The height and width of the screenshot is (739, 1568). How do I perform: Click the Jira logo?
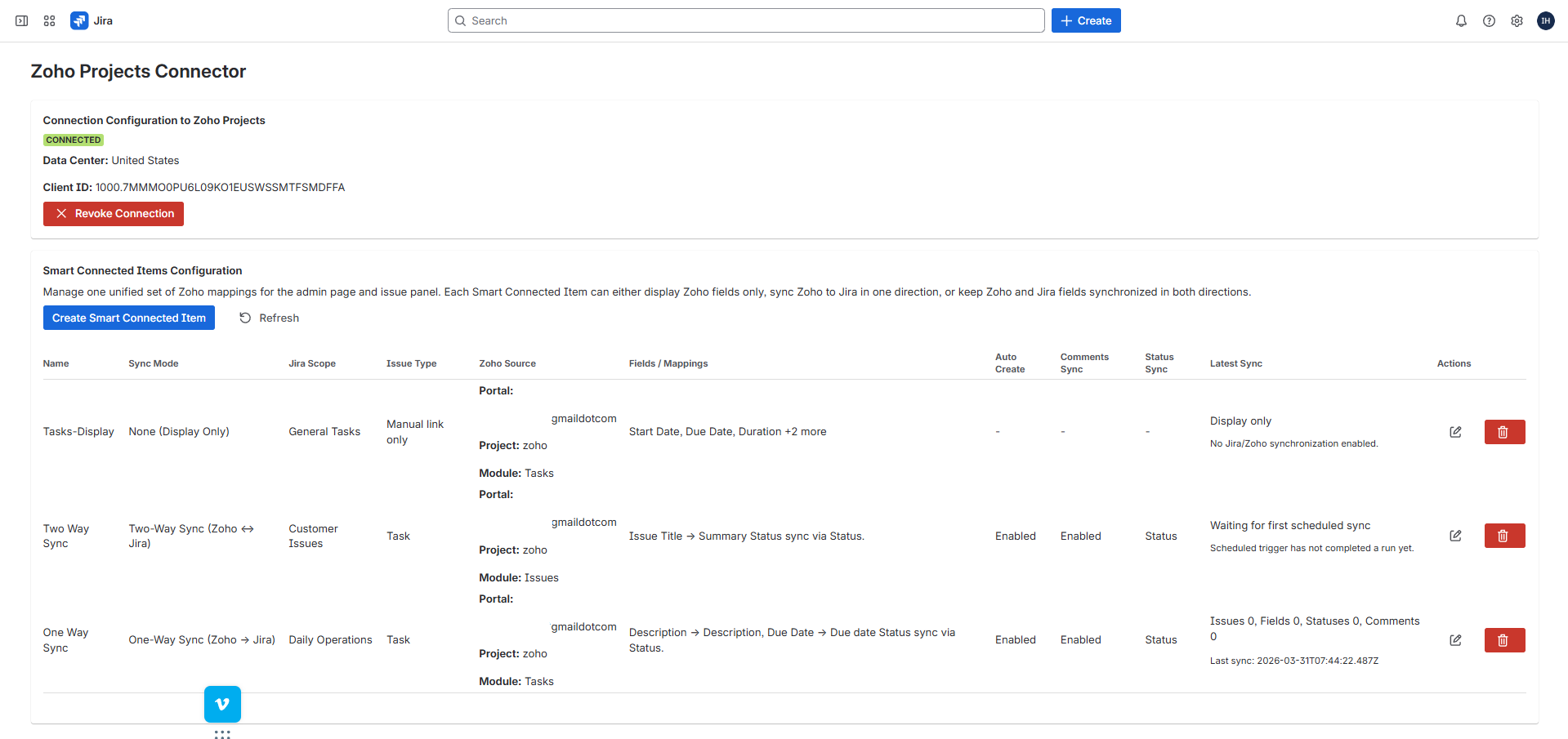click(79, 20)
